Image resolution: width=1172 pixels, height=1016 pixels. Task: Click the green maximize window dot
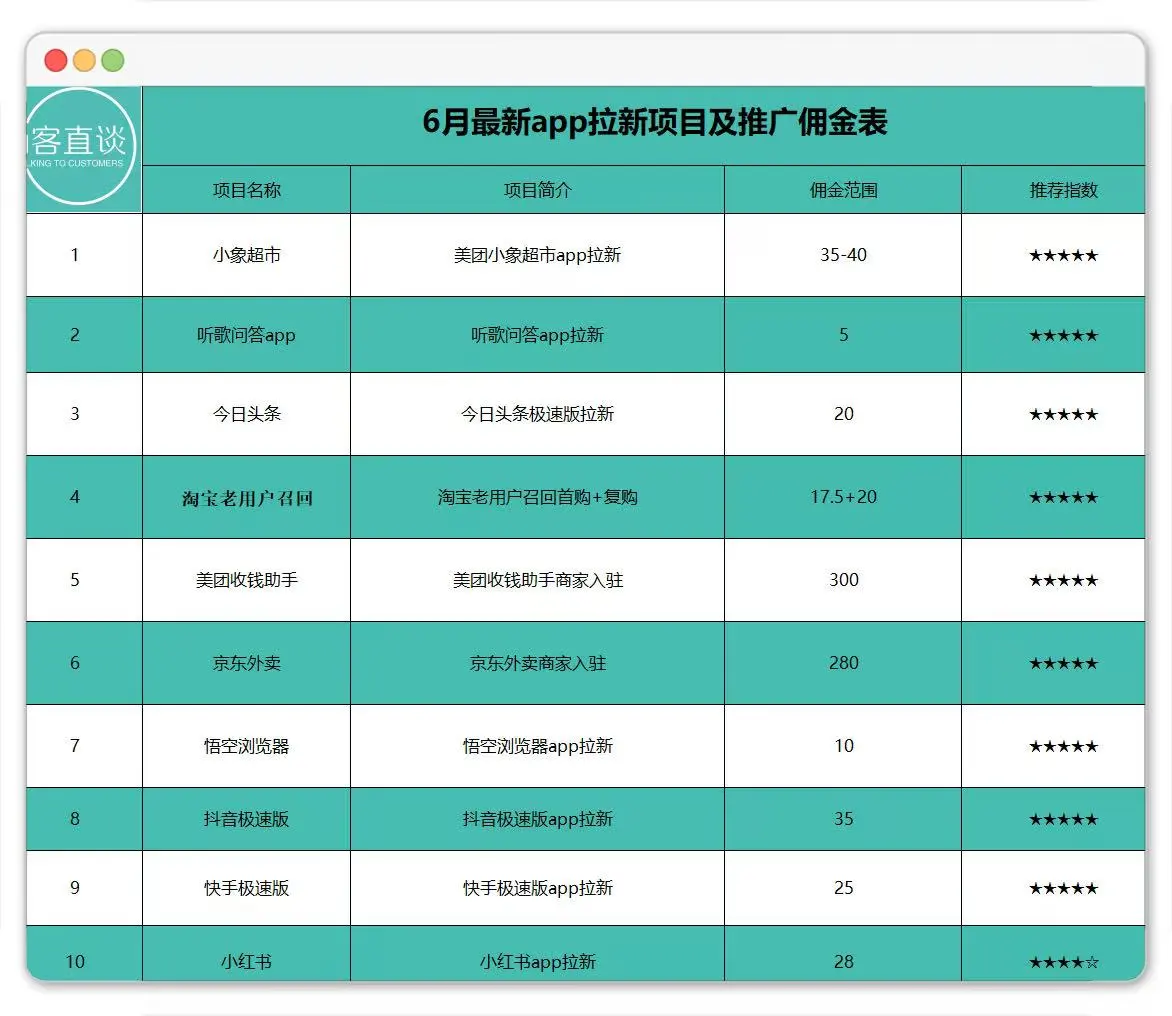[x=113, y=61]
